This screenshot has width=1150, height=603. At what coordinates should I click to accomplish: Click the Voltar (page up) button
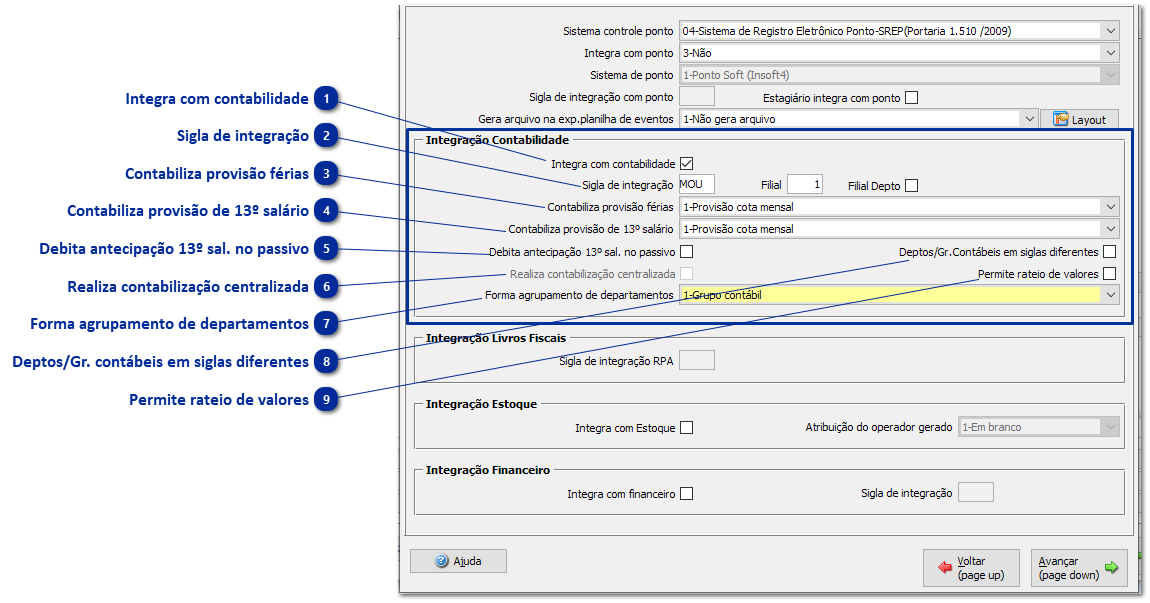click(x=971, y=568)
